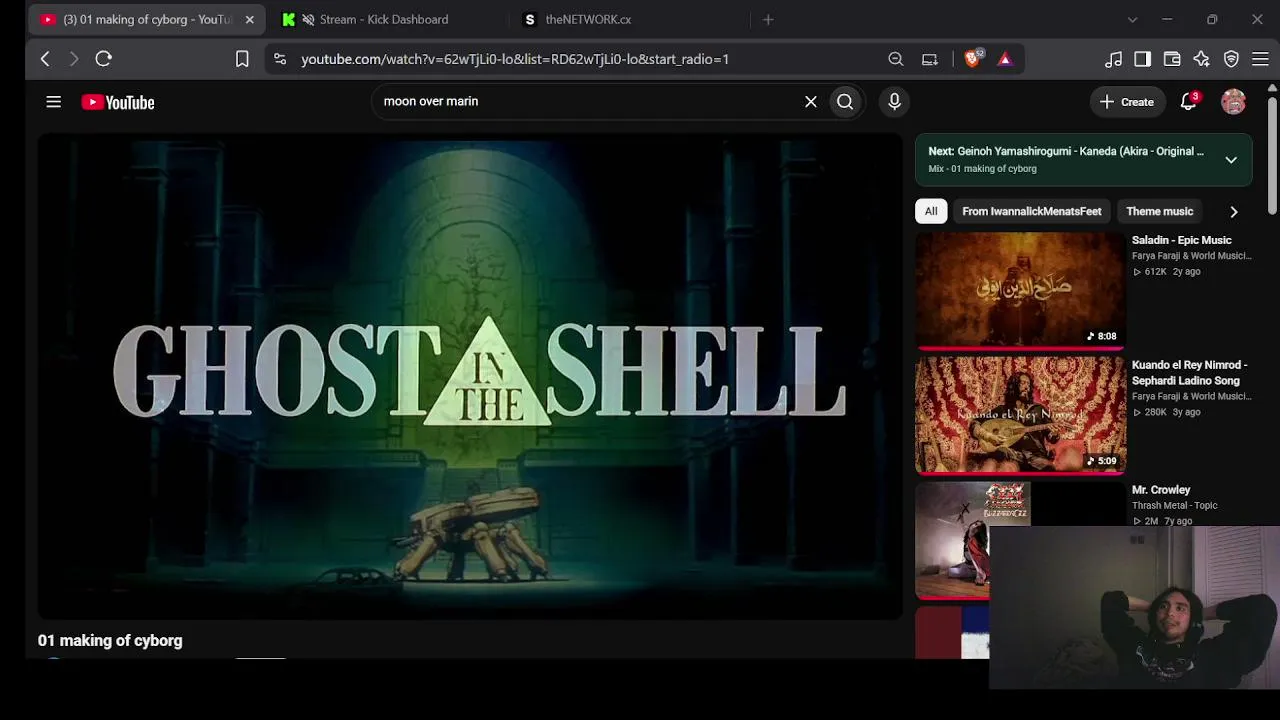The height and width of the screenshot is (720, 1280).
Task: Toggle the browser sidebar panel
Action: [1142, 59]
